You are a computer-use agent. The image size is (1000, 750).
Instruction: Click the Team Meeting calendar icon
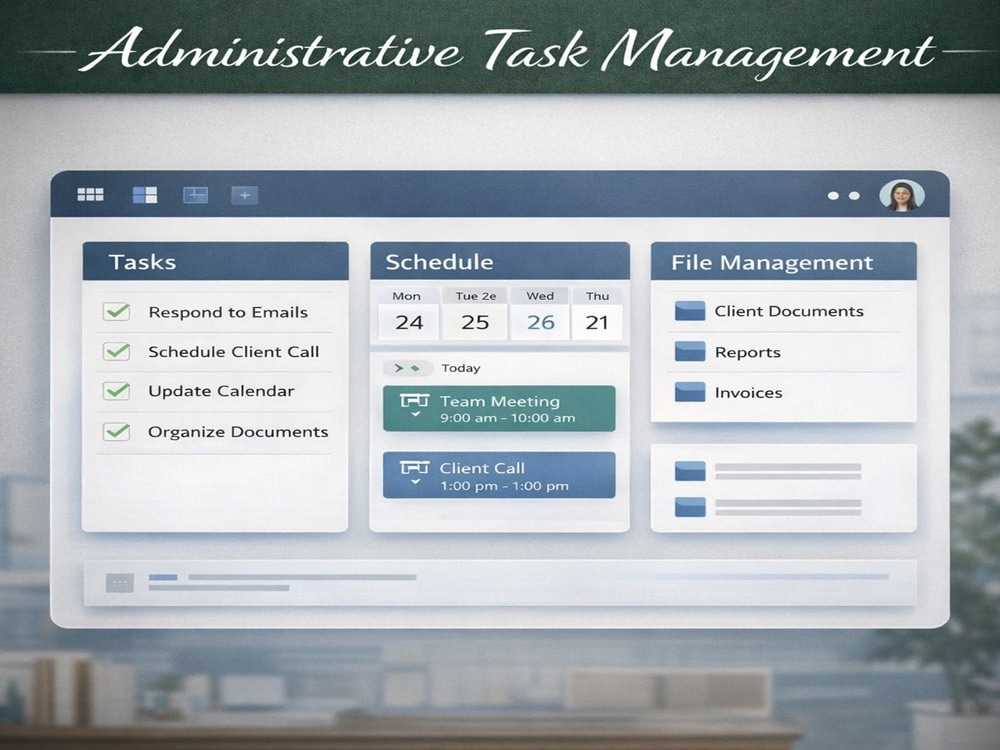(x=414, y=401)
